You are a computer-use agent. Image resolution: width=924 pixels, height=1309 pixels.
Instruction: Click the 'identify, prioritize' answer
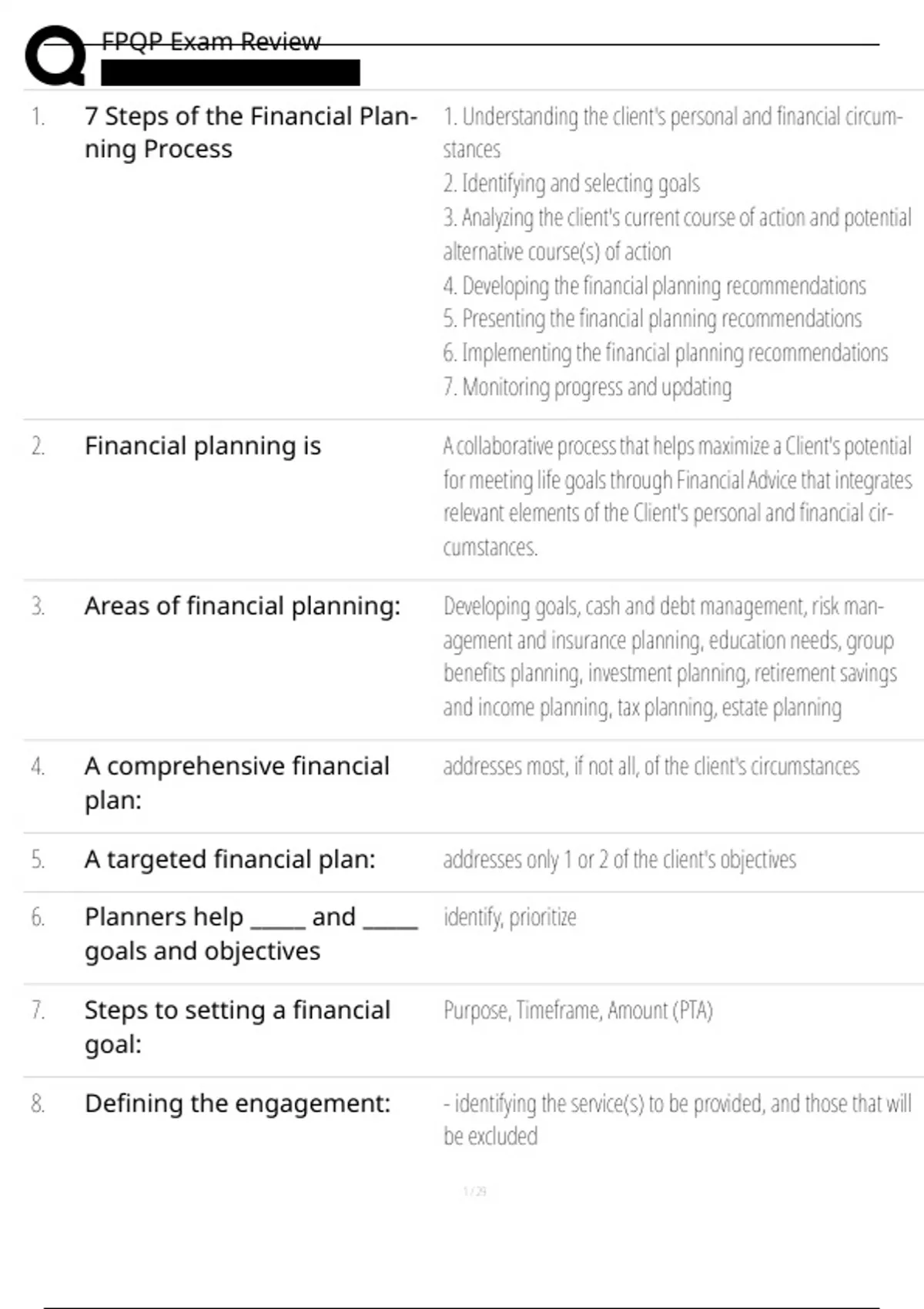(510, 917)
